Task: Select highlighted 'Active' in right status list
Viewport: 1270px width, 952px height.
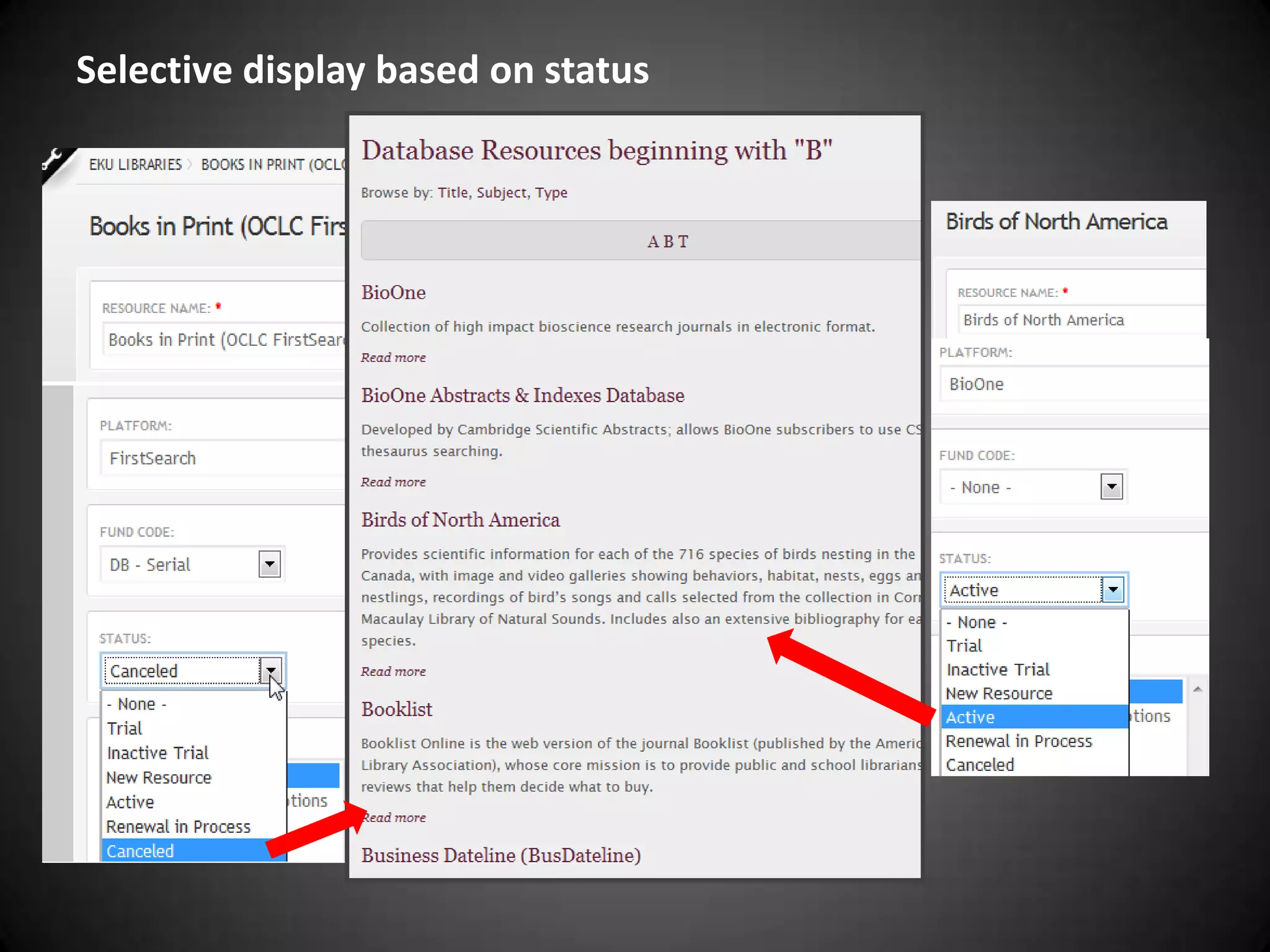Action: tap(1034, 717)
